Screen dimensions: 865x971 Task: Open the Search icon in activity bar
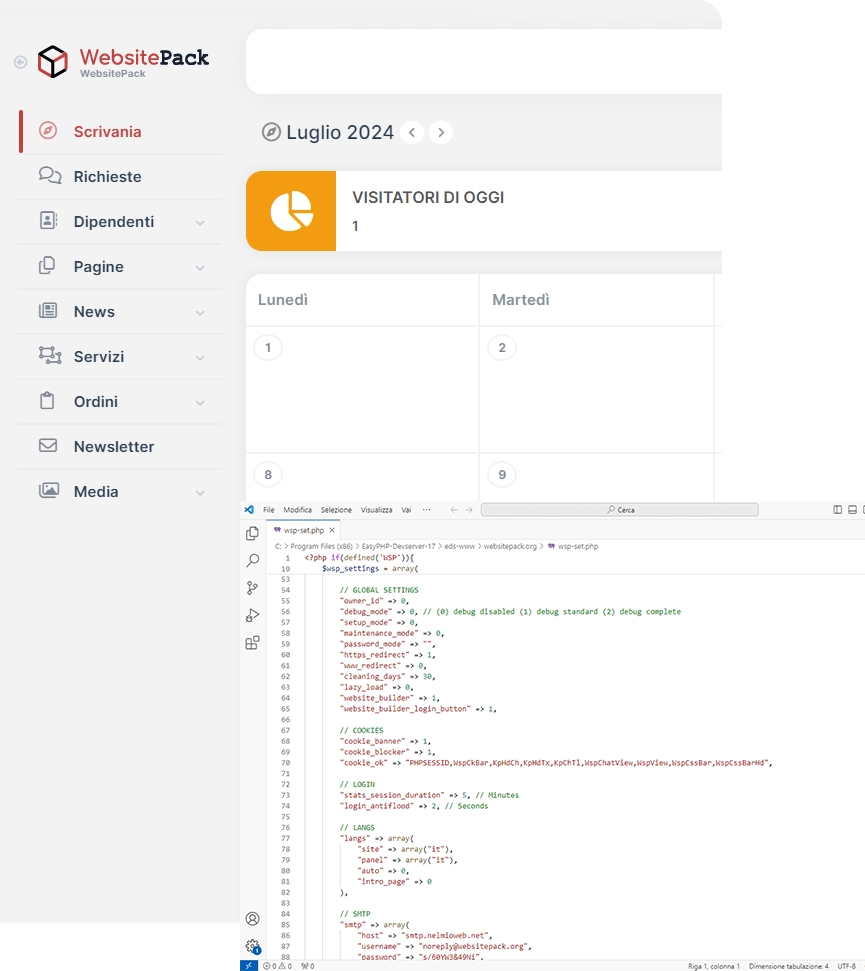[252, 561]
